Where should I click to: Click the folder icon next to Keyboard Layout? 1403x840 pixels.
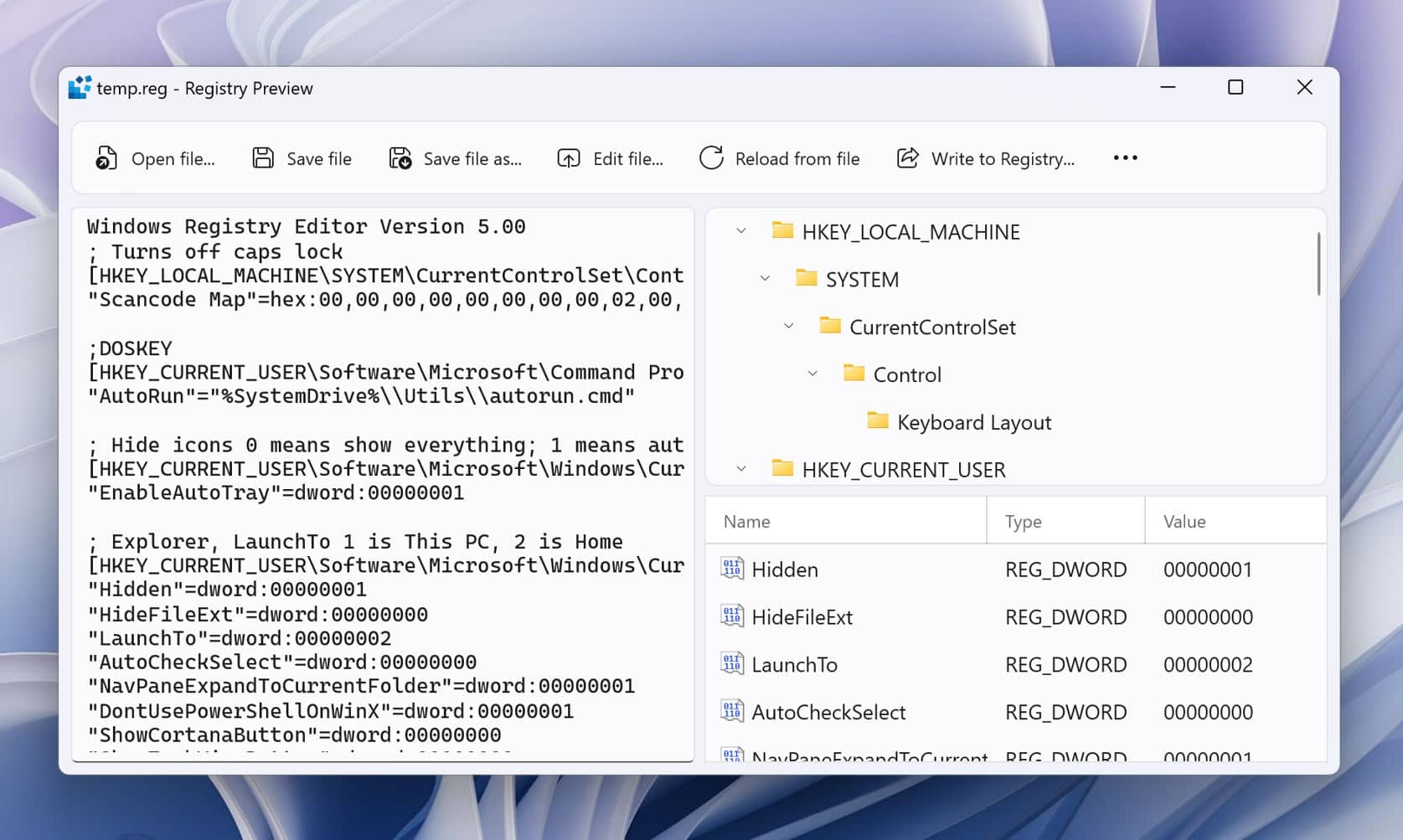(876, 421)
